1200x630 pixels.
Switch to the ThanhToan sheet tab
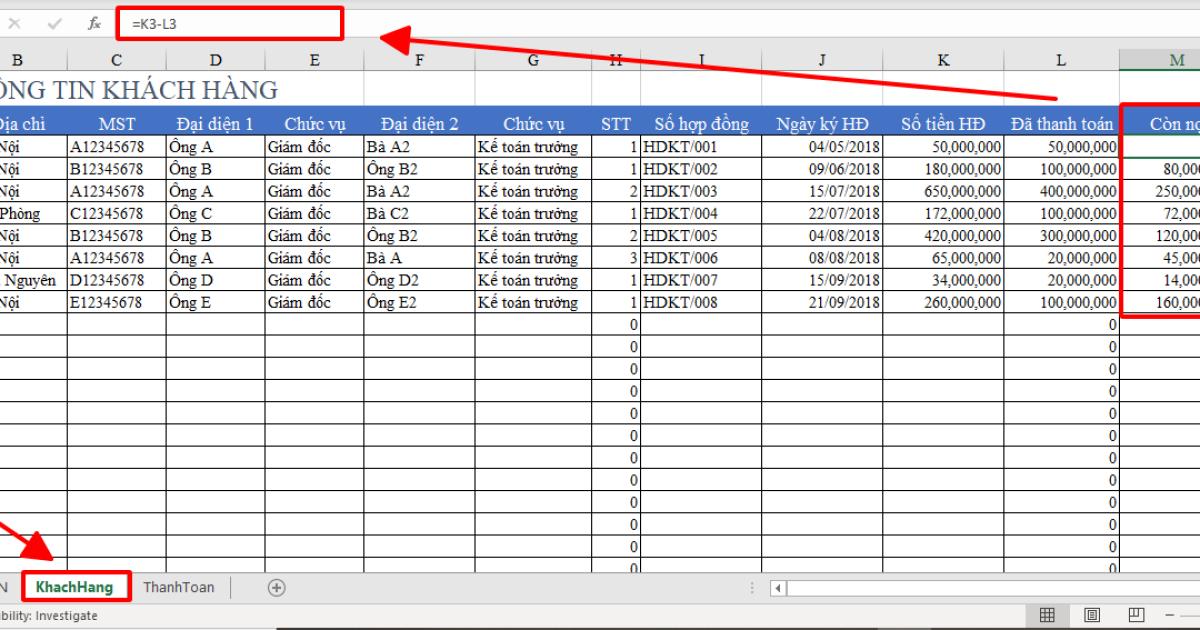pos(180,587)
